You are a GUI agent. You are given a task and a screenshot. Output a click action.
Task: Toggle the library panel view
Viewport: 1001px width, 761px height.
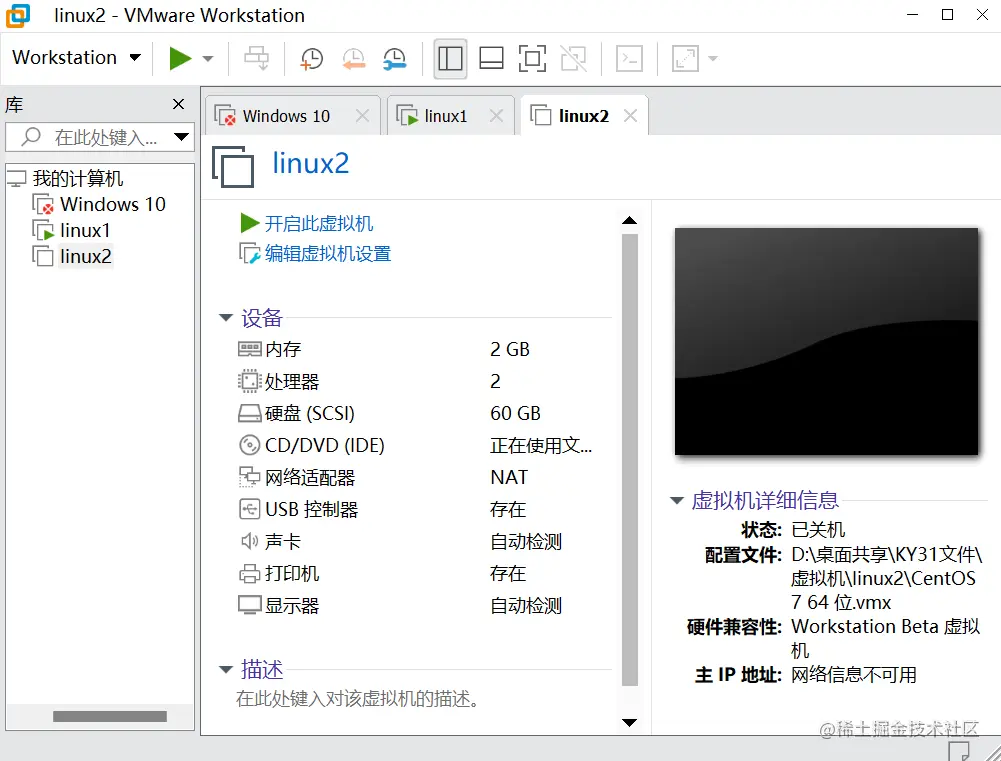click(449, 58)
